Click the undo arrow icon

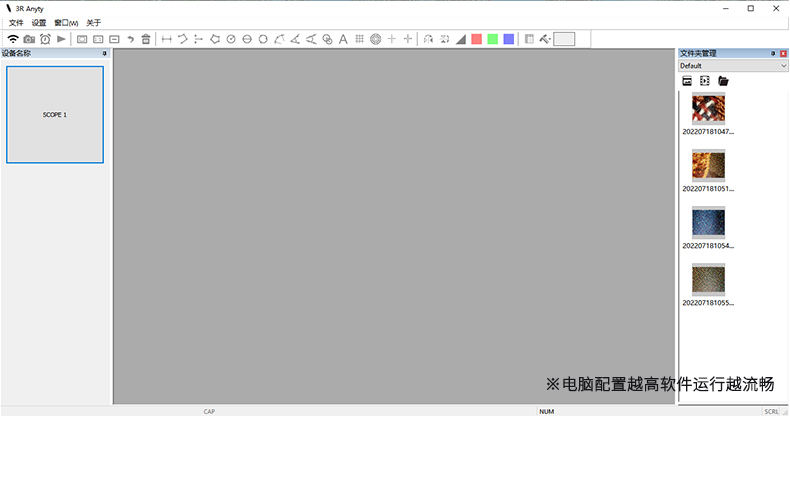130,39
